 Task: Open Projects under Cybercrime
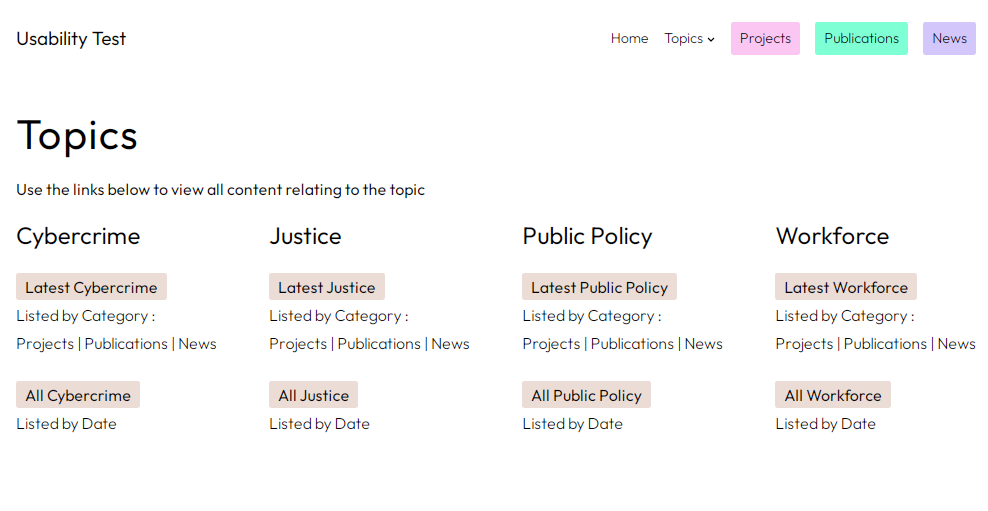(x=45, y=344)
